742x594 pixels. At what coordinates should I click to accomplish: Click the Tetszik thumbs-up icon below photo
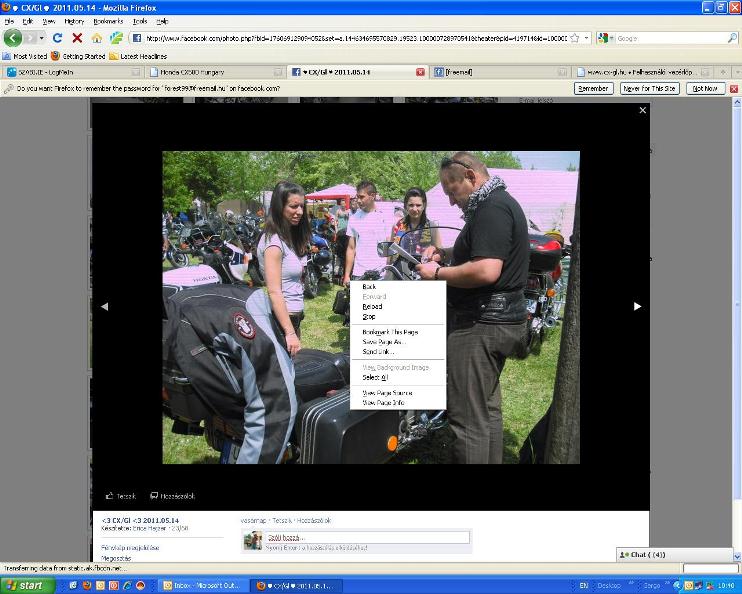110,496
